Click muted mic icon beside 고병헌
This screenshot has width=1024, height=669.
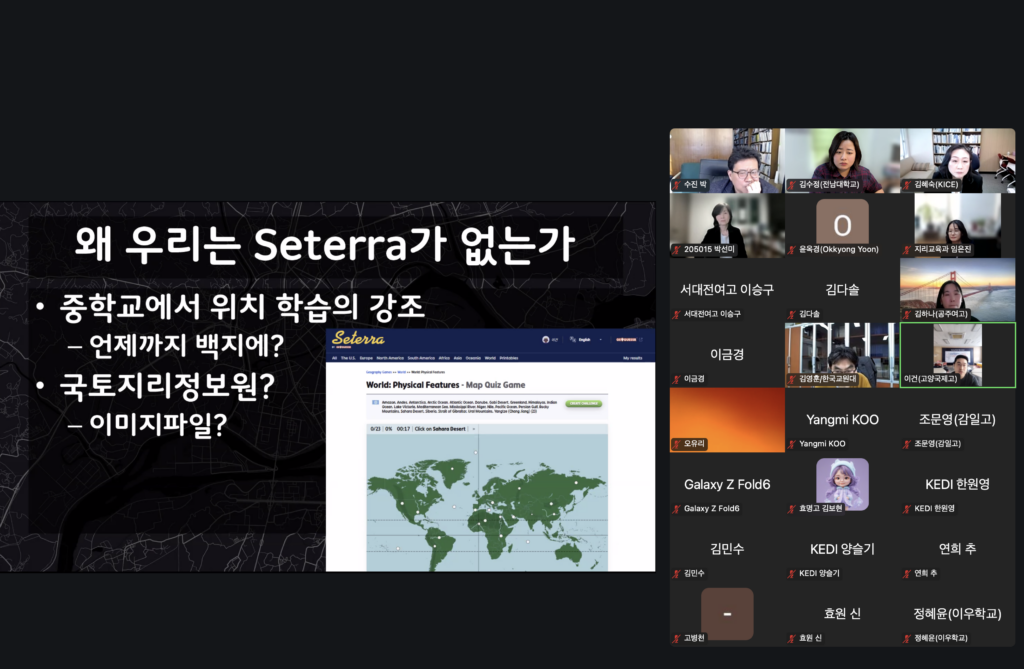point(677,638)
